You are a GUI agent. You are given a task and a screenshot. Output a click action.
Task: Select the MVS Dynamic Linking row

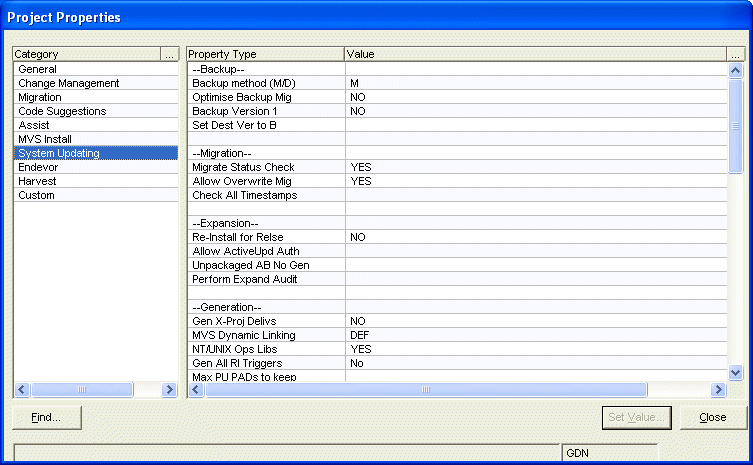pos(243,335)
